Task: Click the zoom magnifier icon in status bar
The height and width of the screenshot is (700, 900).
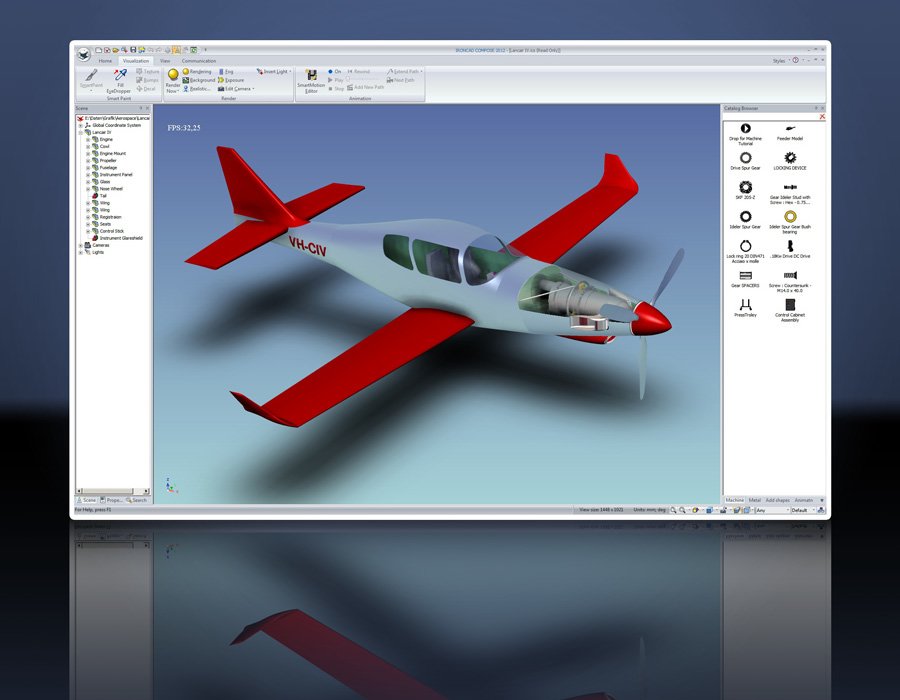Action: tap(673, 510)
